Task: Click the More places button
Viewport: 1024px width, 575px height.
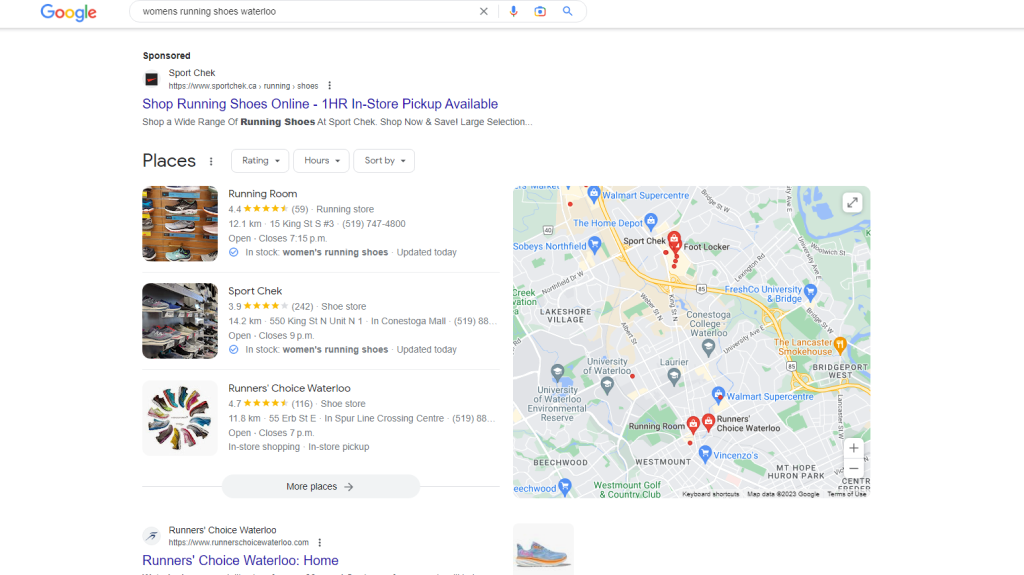Action: tap(320, 487)
